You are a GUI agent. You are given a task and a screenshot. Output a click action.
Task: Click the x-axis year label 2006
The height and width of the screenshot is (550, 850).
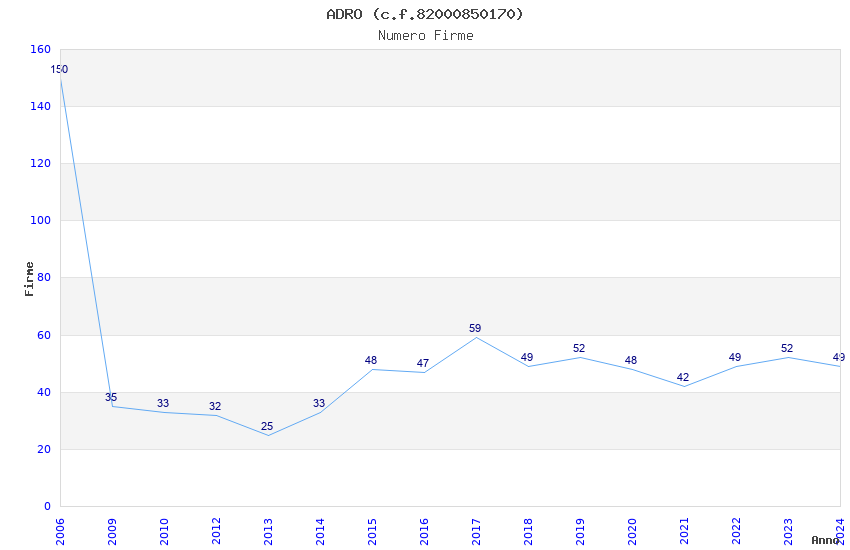(x=60, y=532)
